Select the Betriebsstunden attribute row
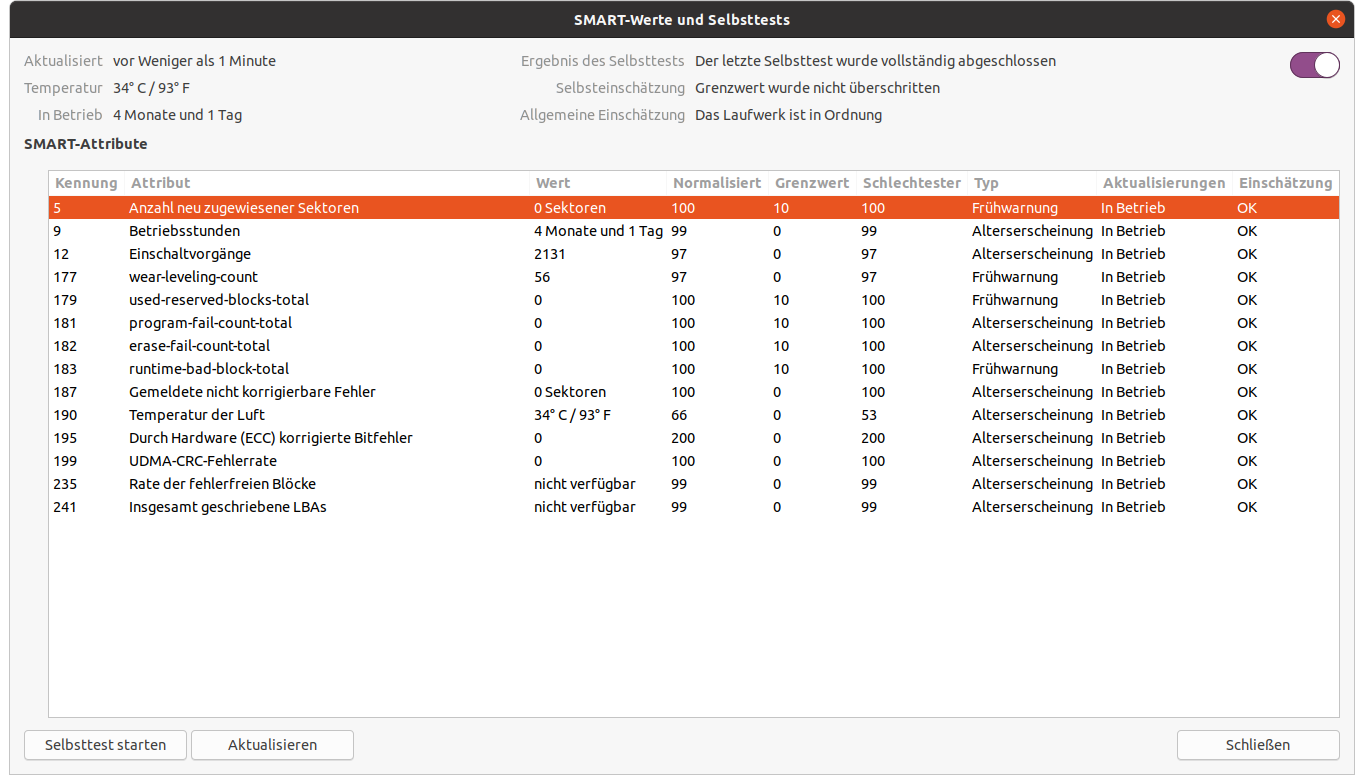The width and height of the screenshot is (1364, 784). coord(694,231)
